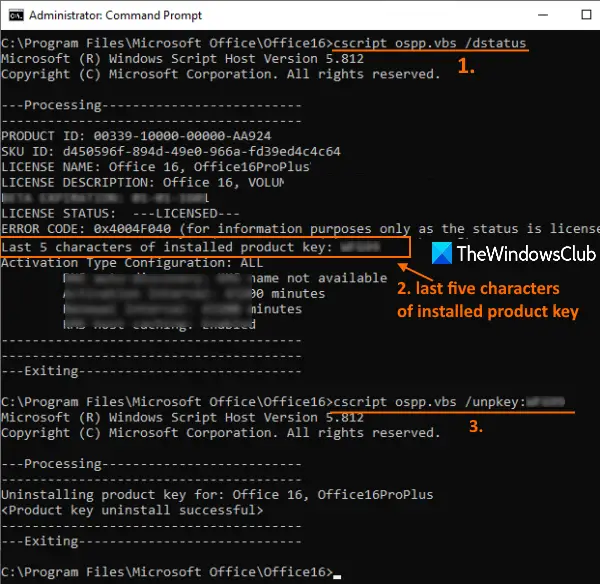Click the 'ERROR CODE: 0x4004F040' line
This screenshot has width=600, height=584.
click(300, 229)
